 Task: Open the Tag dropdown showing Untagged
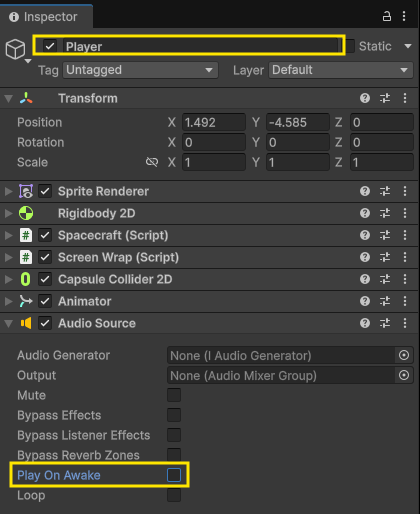tap(140, 70)
